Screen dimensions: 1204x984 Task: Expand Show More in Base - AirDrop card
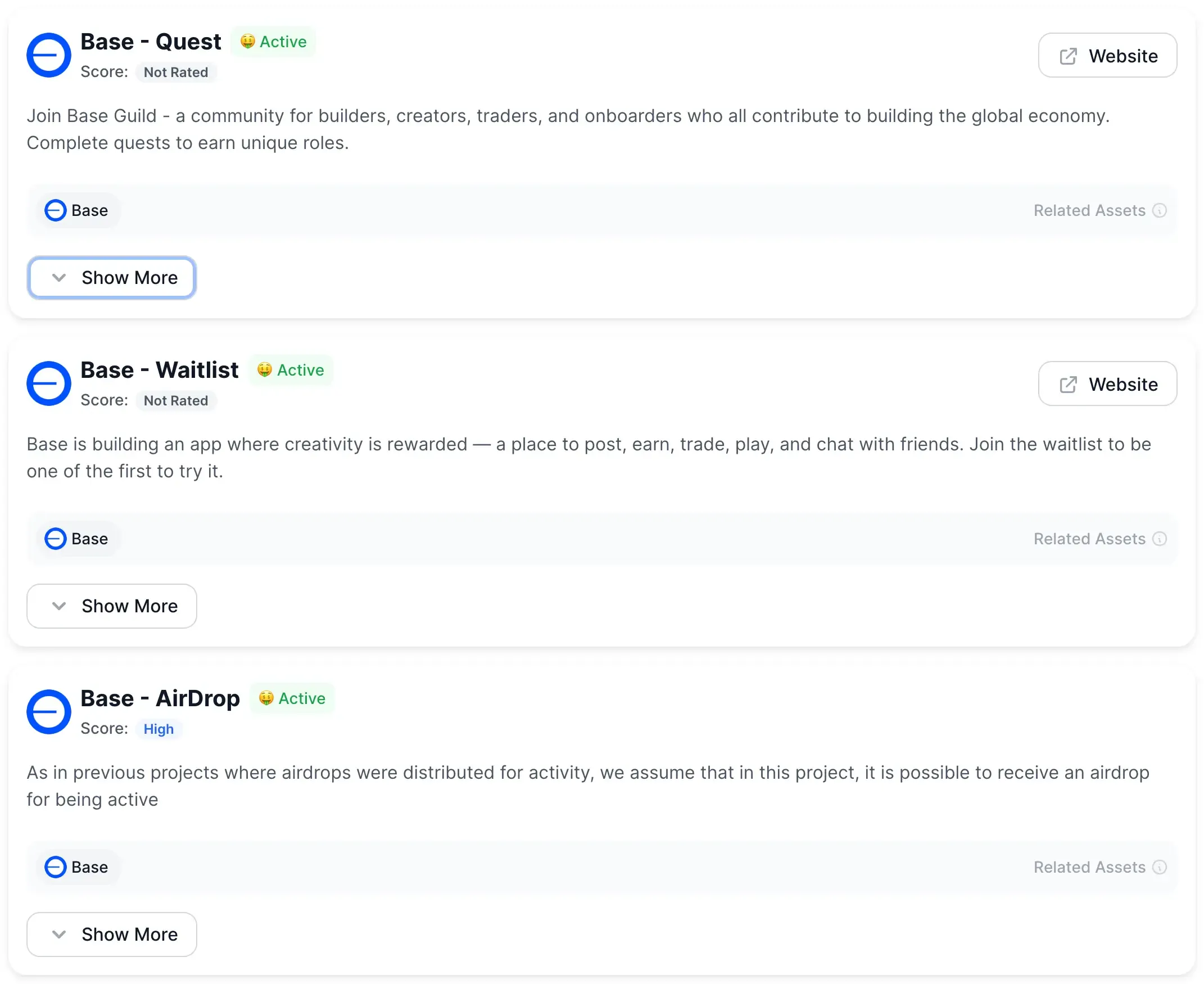(x=112, y=934)
